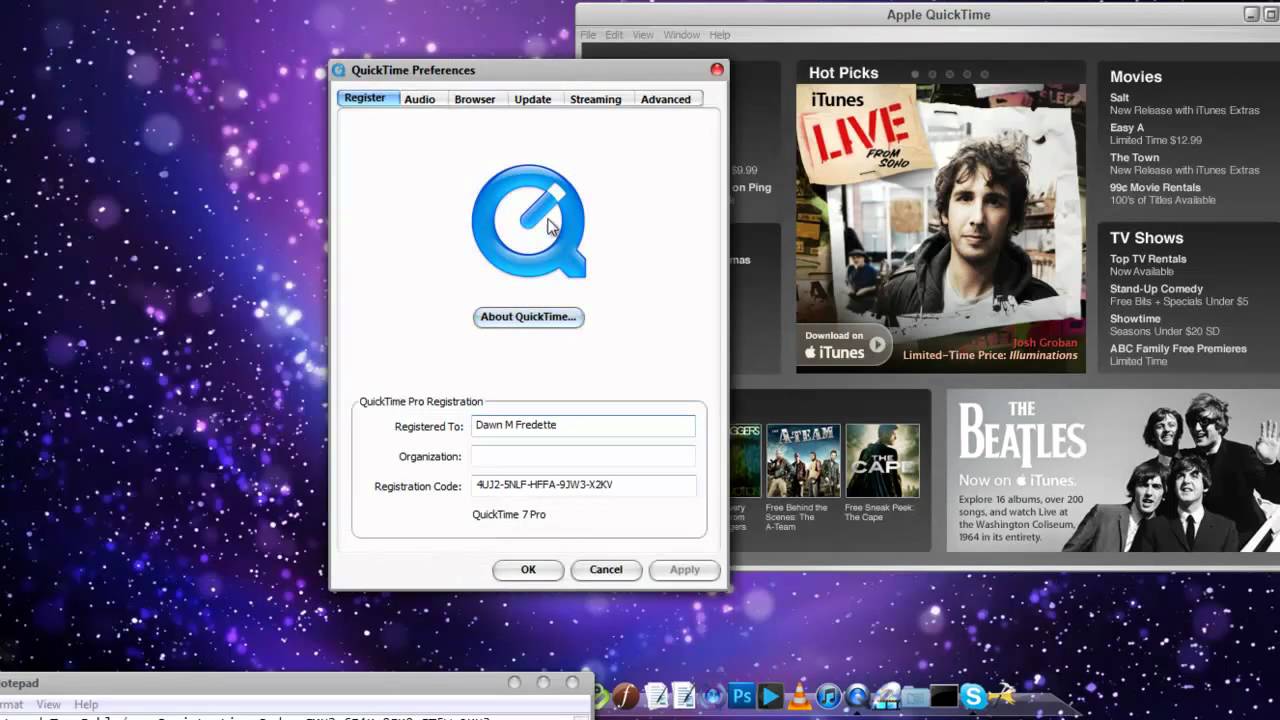The height and width of the screenshot is (720, 1280).
Task: Confirm preferences with the OK button
Action: (528, 570)
